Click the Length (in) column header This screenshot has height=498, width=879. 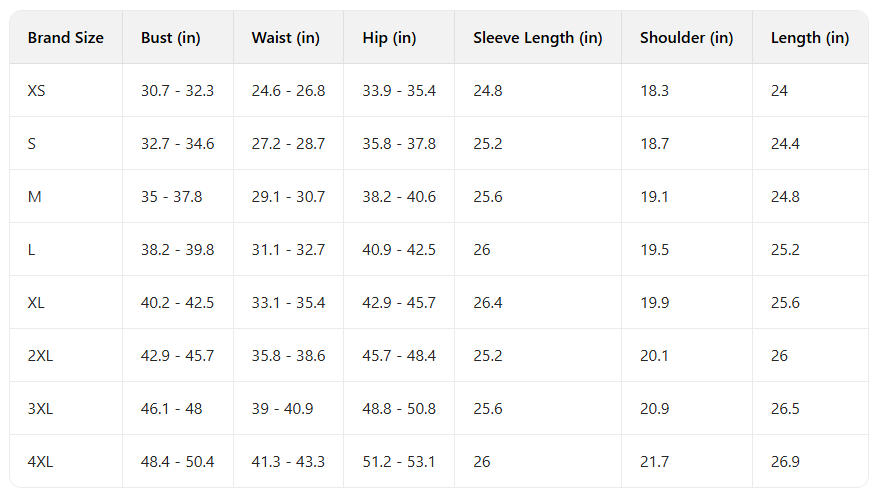click(809, 38)
